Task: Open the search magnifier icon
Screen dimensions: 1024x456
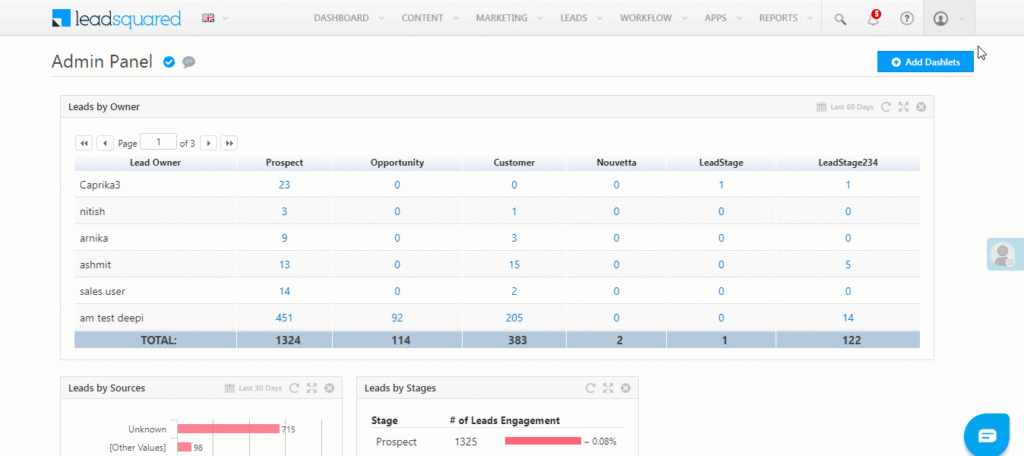Action: [x=840, y=19]
